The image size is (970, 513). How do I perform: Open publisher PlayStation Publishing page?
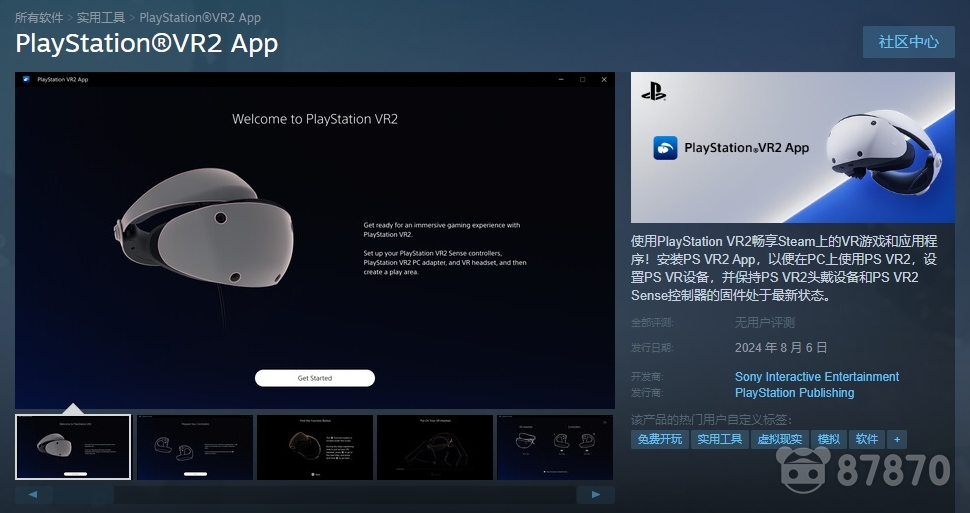click(x=794, y=393)
